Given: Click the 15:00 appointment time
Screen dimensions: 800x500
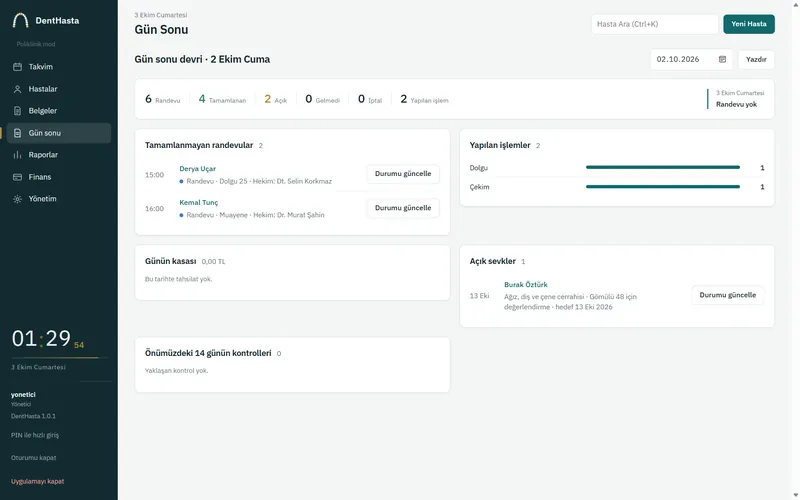Looking at the screenshot, I should pyautogui.click(x=155, y=175).
